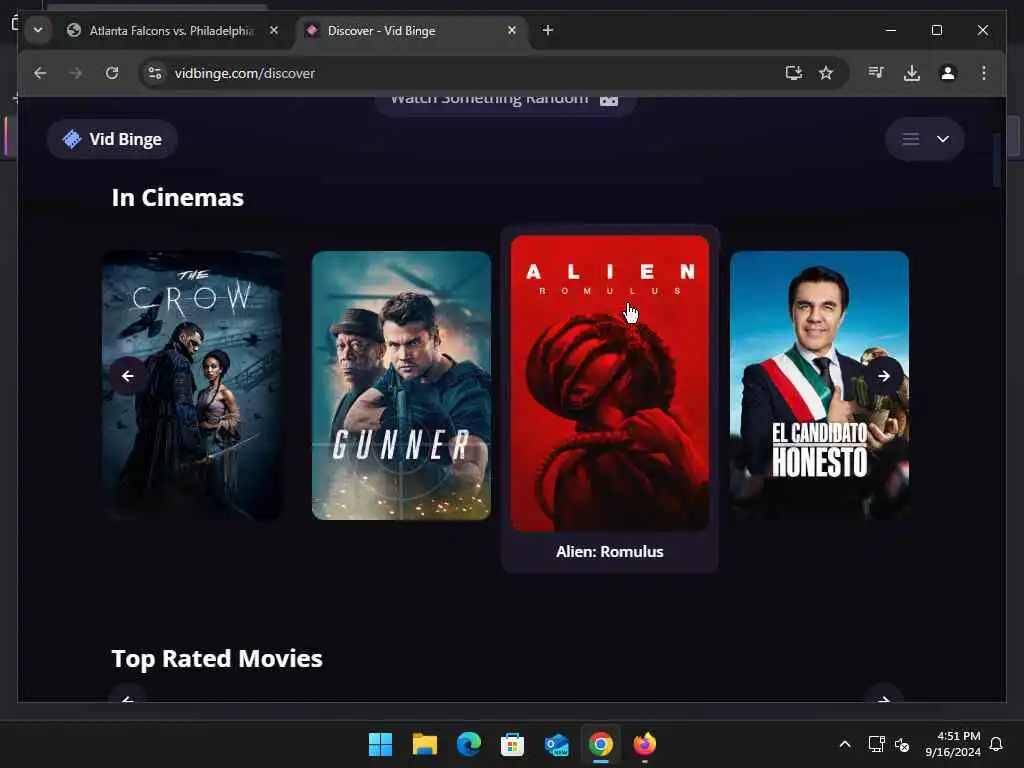
Task: Reload the vidbinge page
Action: (112, 73)
